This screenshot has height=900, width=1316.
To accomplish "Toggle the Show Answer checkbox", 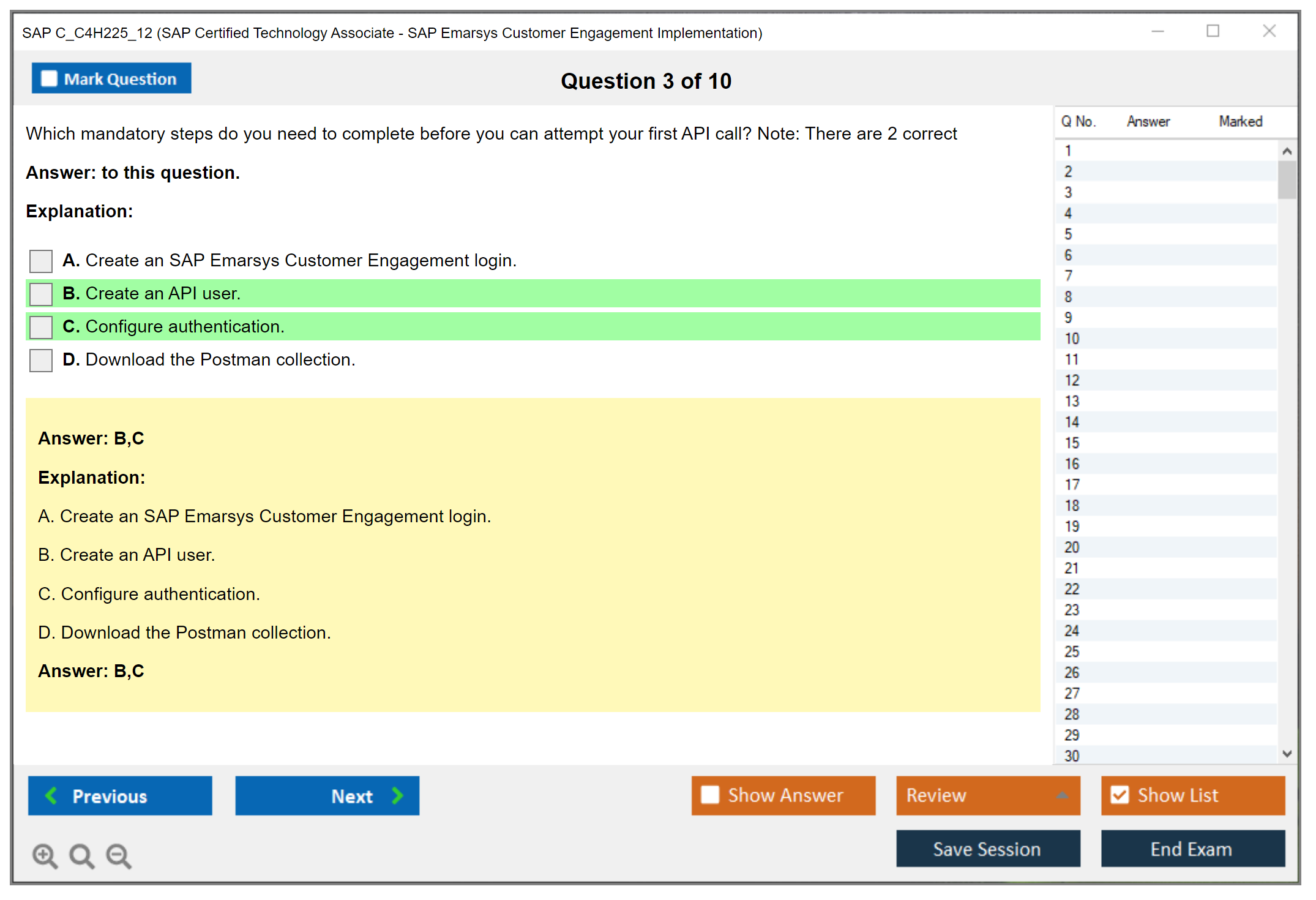I will pyautogui.click(x=710, y=795).
